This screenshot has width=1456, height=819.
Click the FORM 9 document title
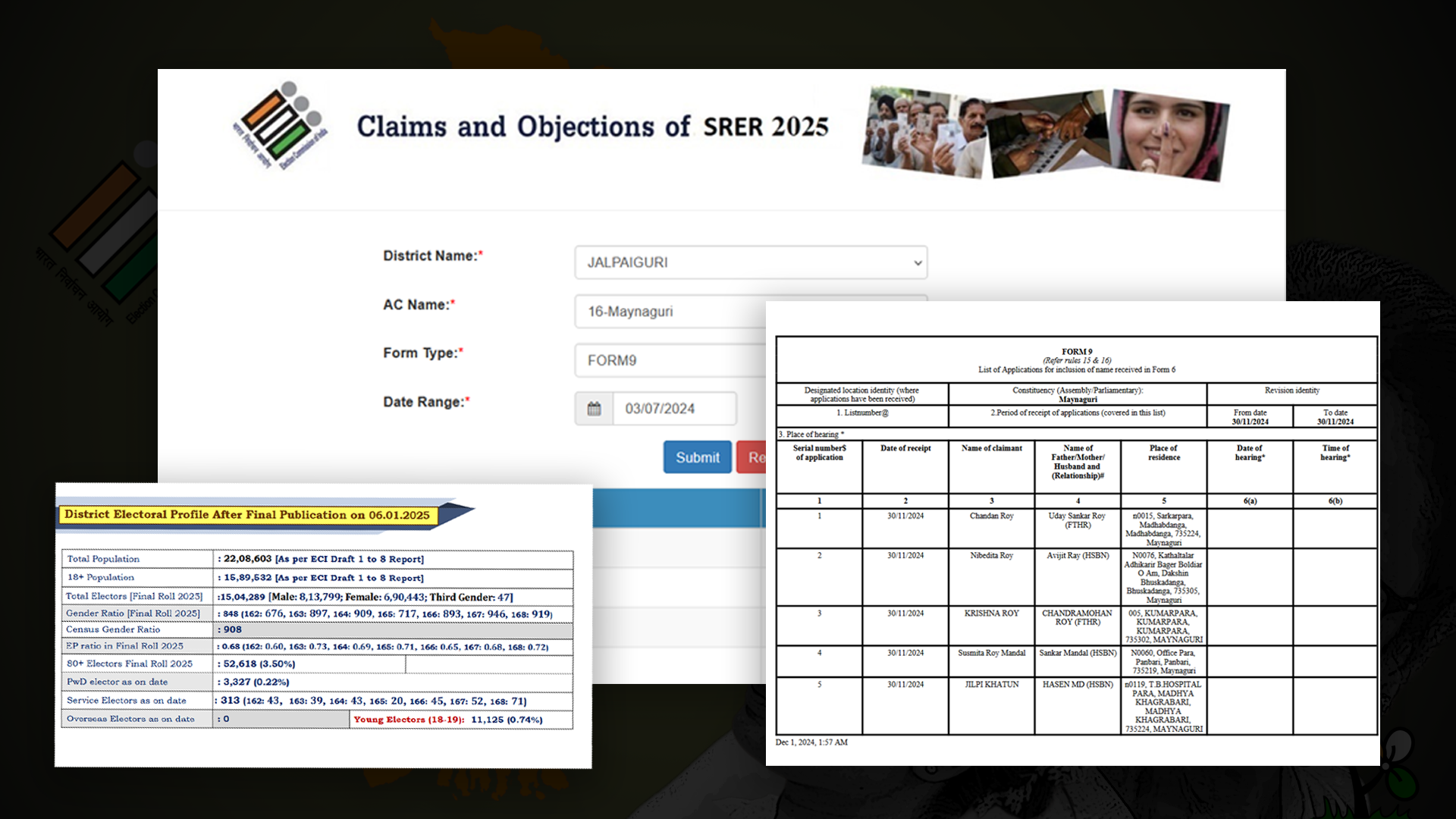pyautogui.click(x=1076, y=352)
